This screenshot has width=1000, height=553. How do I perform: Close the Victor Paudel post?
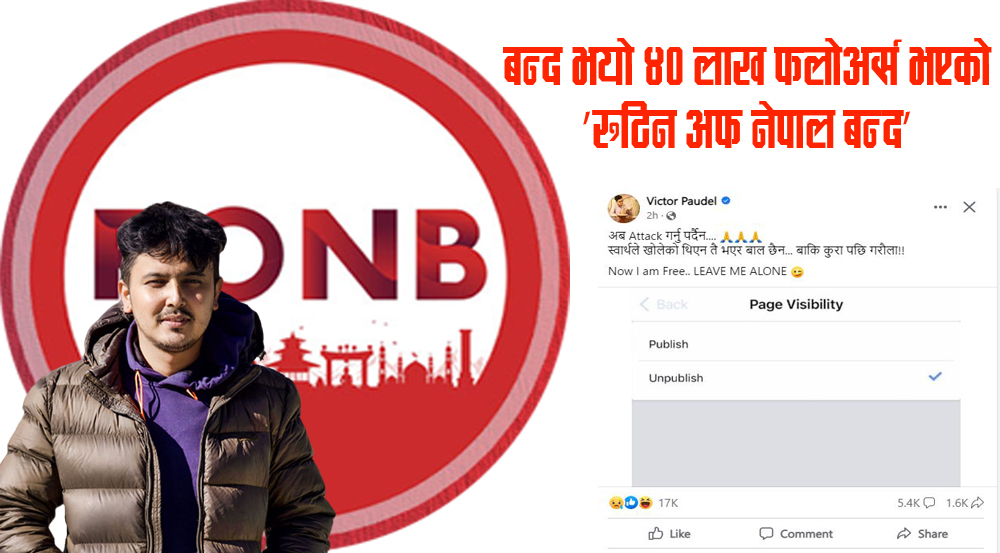click(969, 207)
